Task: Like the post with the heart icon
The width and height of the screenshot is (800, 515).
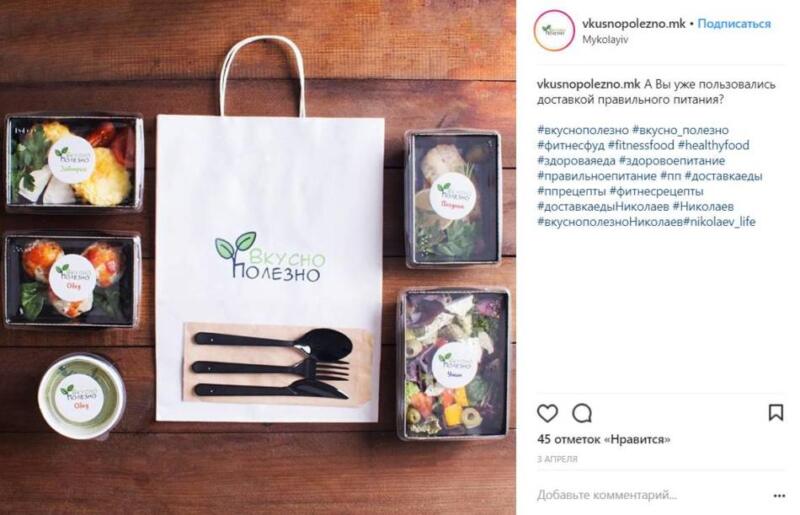Action: pyautogui.click(x=547, y=413)
